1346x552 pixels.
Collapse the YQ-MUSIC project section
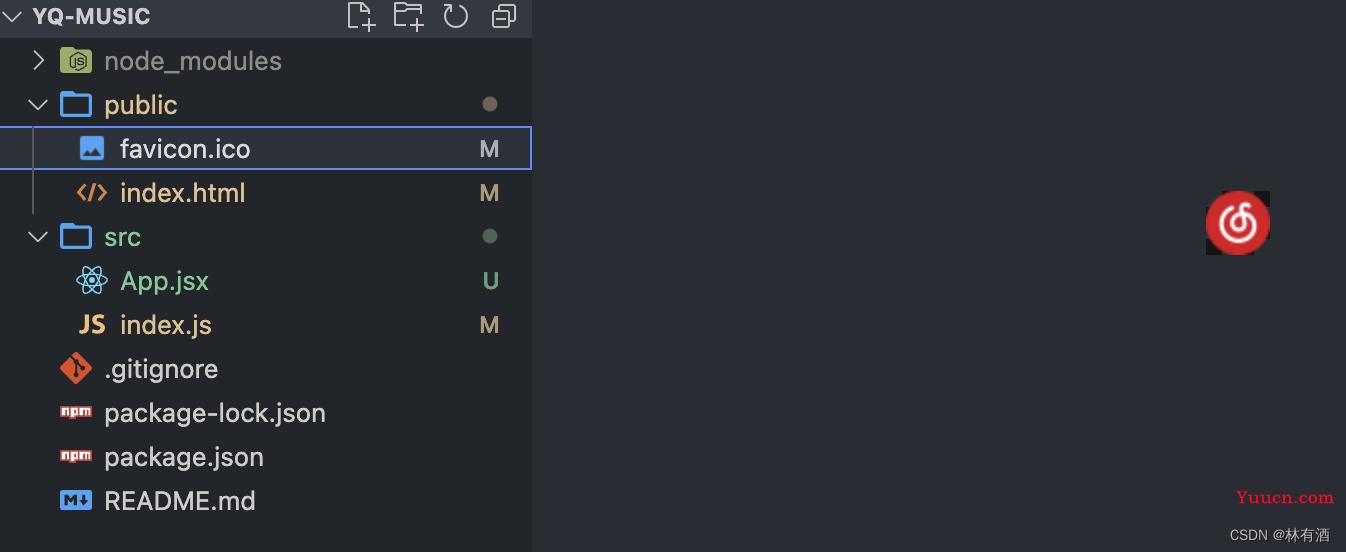tap(12, 17)
